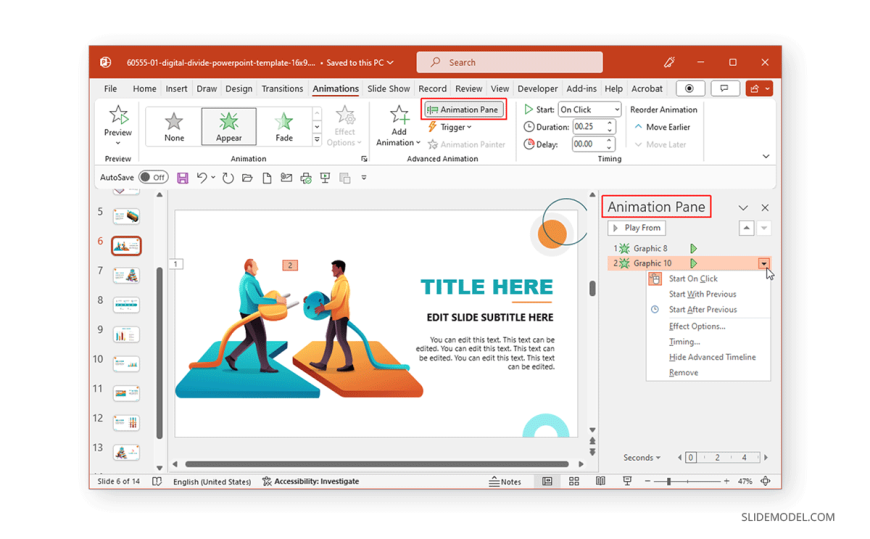Open the Transitions tab
This screenshot has height=539, width=870.
pyautogui.click(x=282, y=89)
